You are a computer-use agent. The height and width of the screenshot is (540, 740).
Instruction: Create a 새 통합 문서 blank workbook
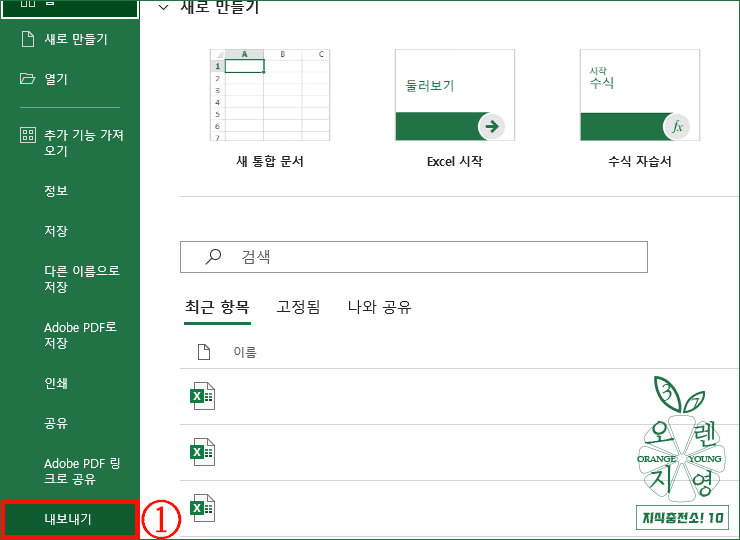tap(269, 95)
